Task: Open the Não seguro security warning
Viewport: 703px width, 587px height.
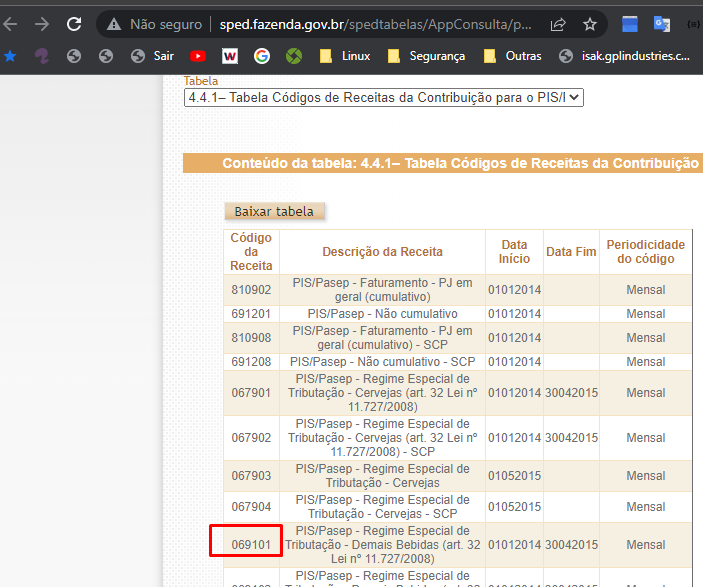Action: pyautogui.click(x=154, y=24)
